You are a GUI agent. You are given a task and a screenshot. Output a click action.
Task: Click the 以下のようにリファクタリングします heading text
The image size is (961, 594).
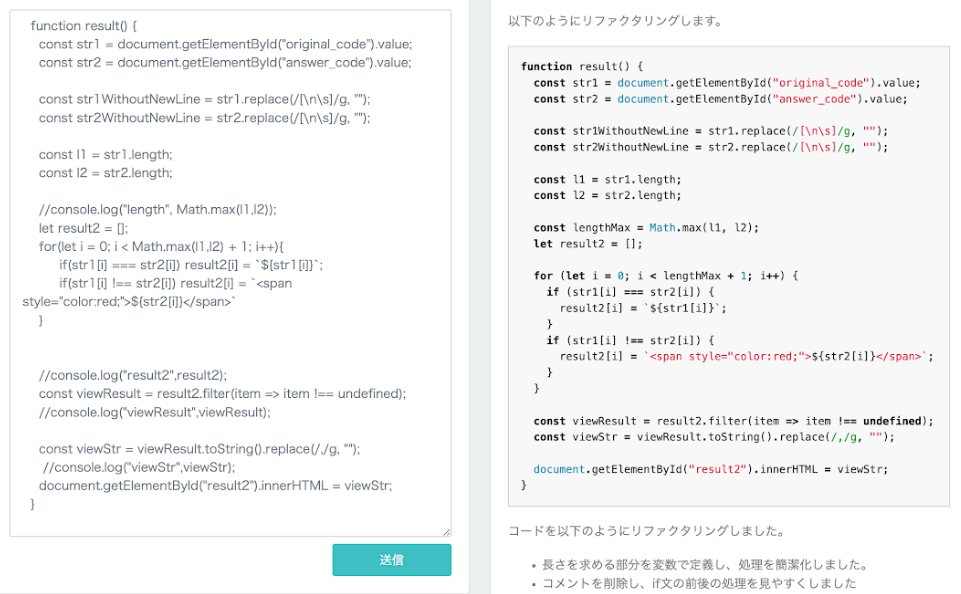(615, 21)
